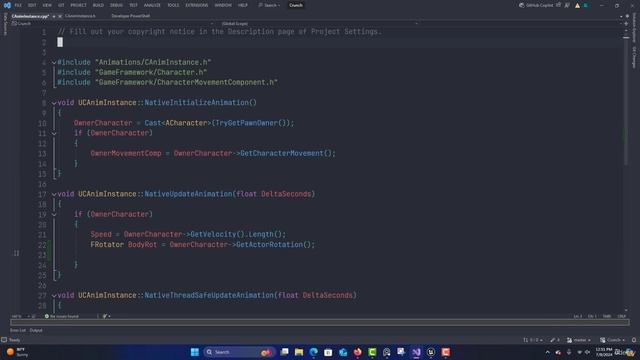This screenshot has width=640, height=360.
Task: Click the pending changes pencil indicator
Action: pyautogui.click(x=555, y=340)
